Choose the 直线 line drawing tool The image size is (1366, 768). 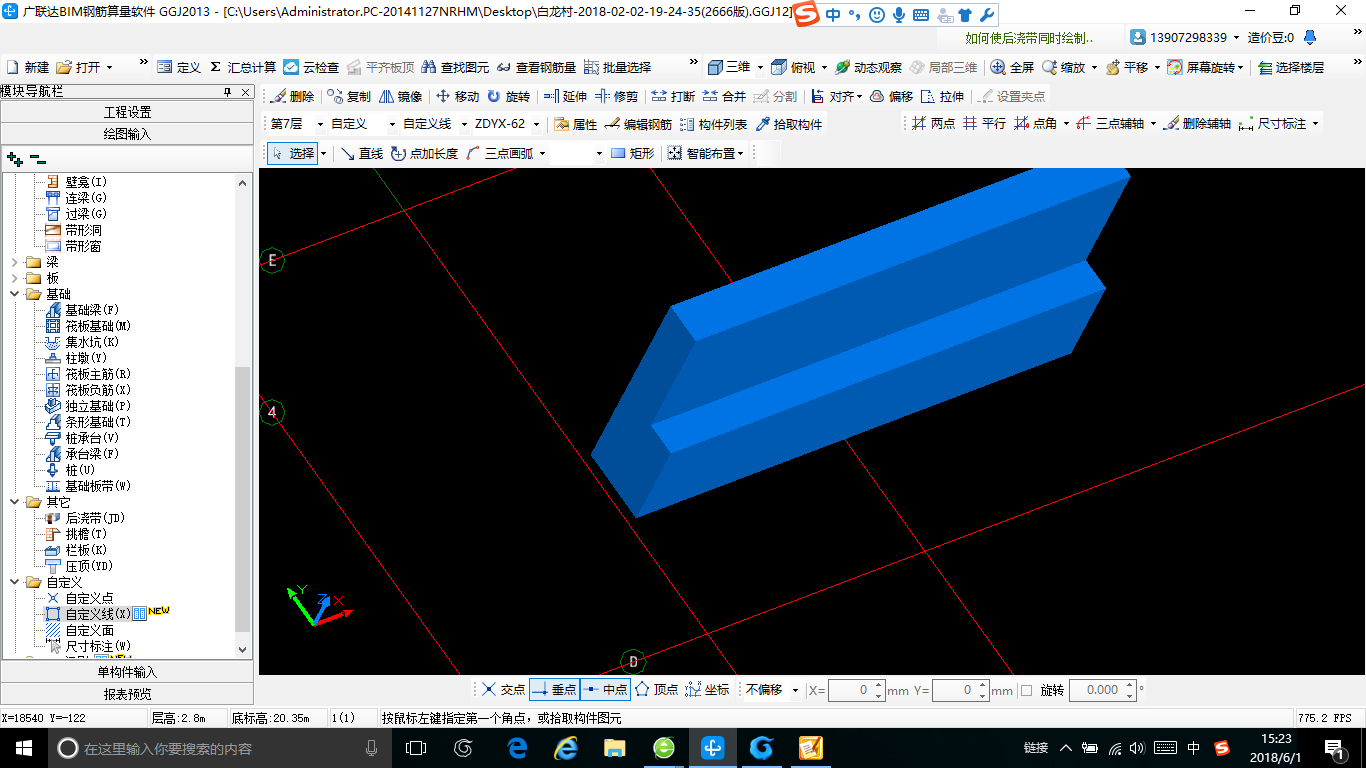[x=361, y=153]
